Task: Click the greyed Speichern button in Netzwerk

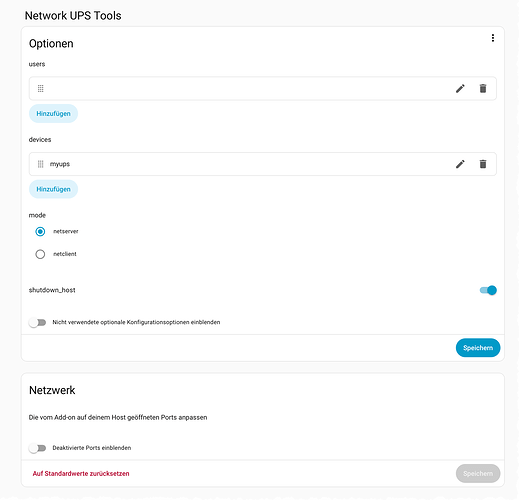Action: 478,473
